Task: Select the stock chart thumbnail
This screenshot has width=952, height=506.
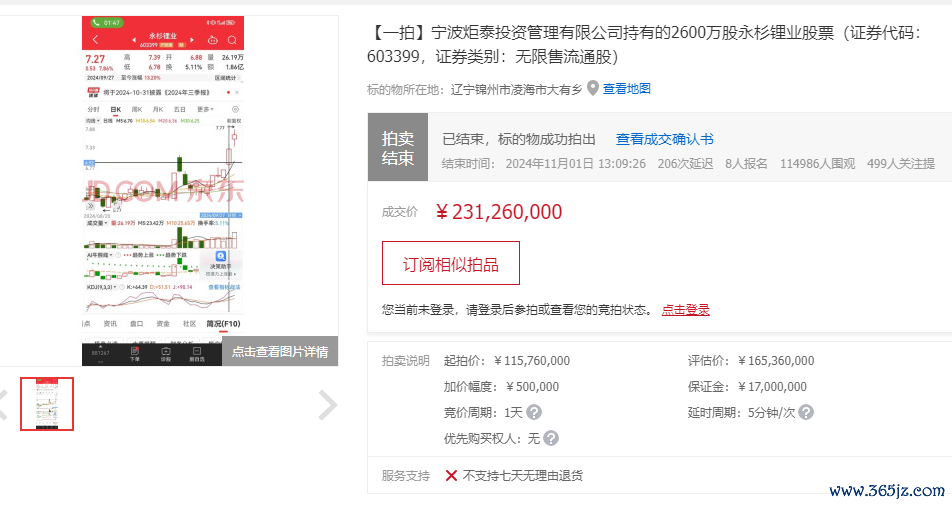Action: [47, 404]
